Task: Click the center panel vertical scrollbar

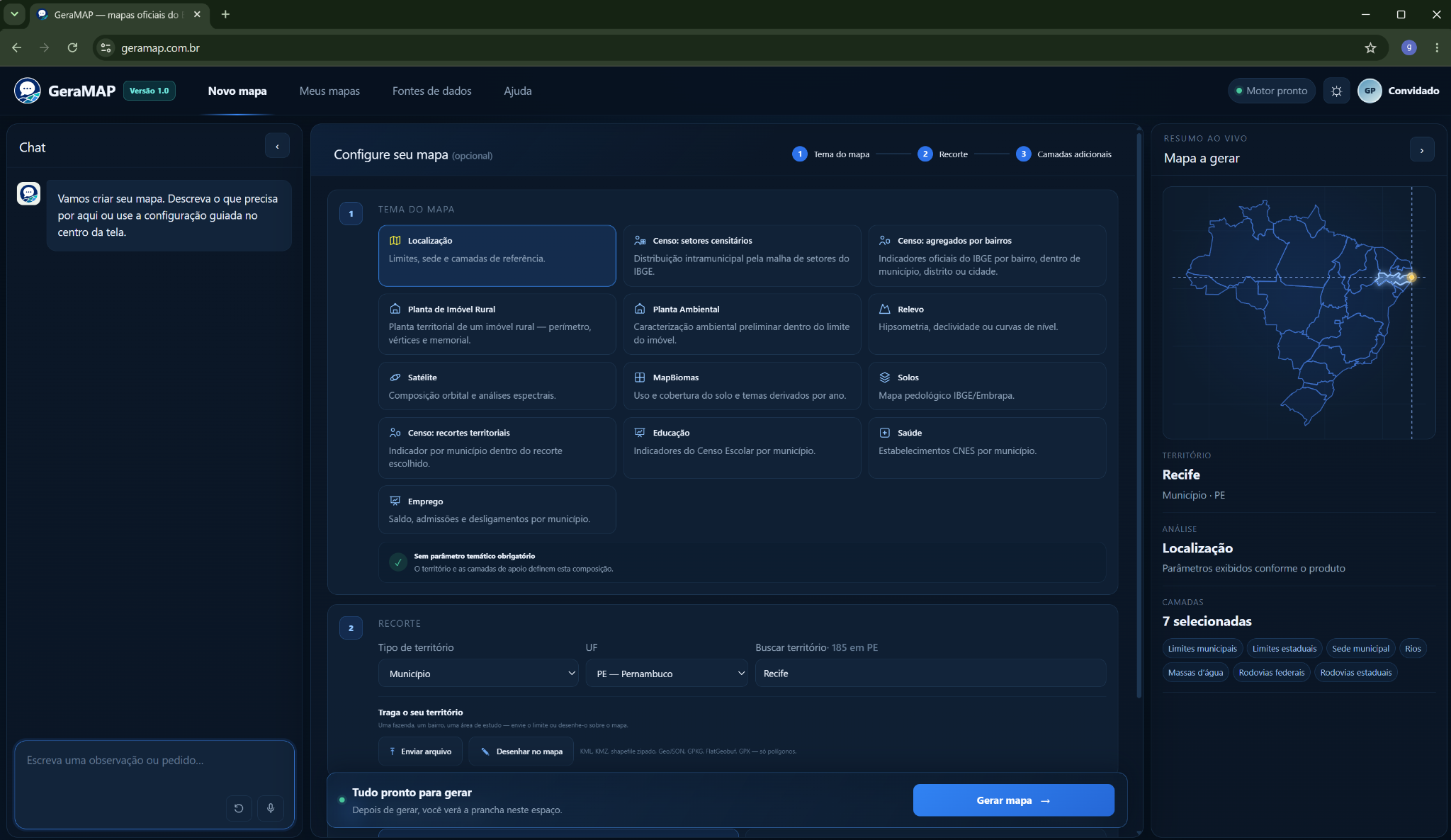Action: [x=1139, y=414]
